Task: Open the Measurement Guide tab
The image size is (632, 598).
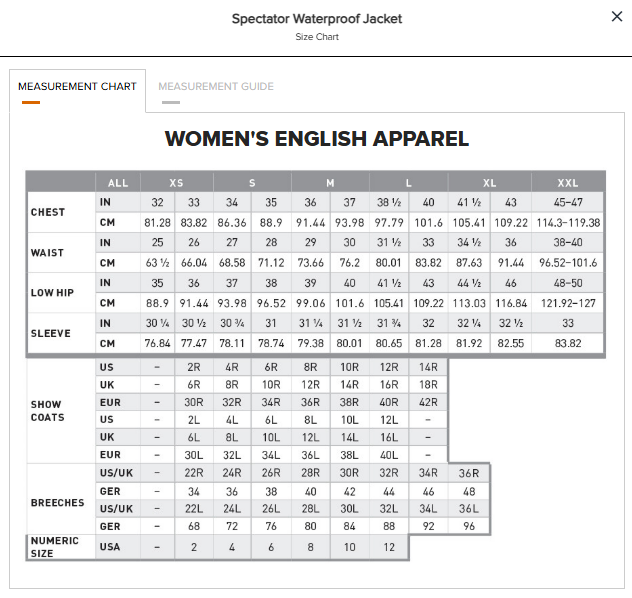Action: click(216, 87)
